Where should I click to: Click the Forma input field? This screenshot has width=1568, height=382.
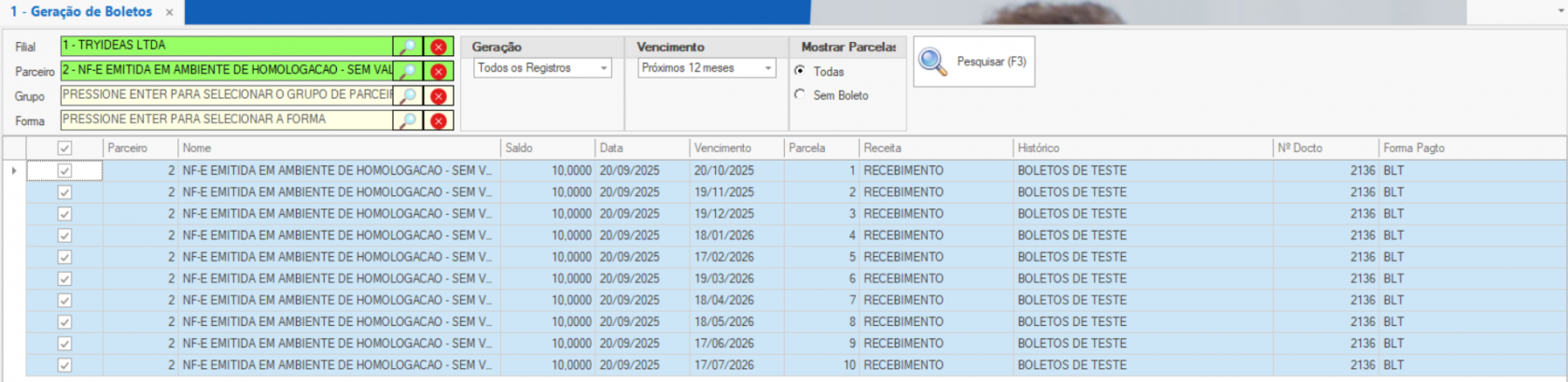[226, 120]
